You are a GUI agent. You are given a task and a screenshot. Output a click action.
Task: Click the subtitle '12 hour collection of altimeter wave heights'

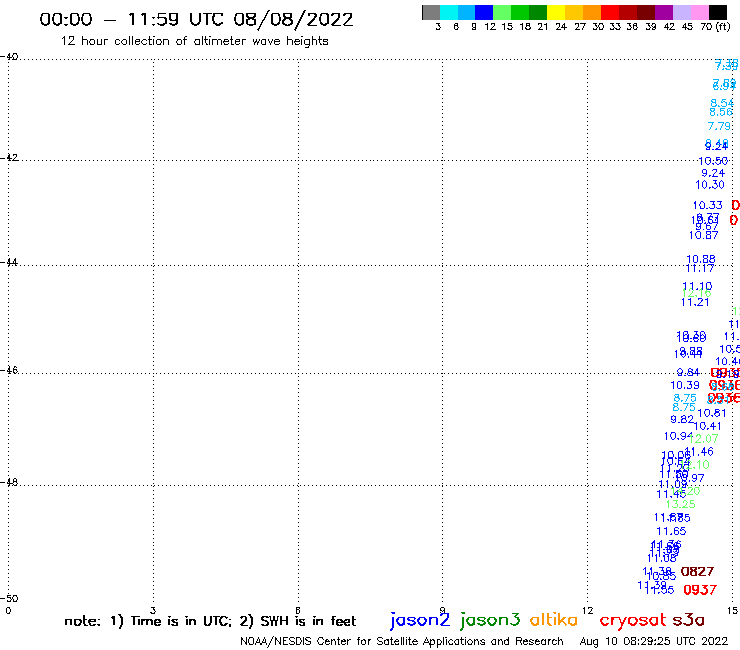194,41
